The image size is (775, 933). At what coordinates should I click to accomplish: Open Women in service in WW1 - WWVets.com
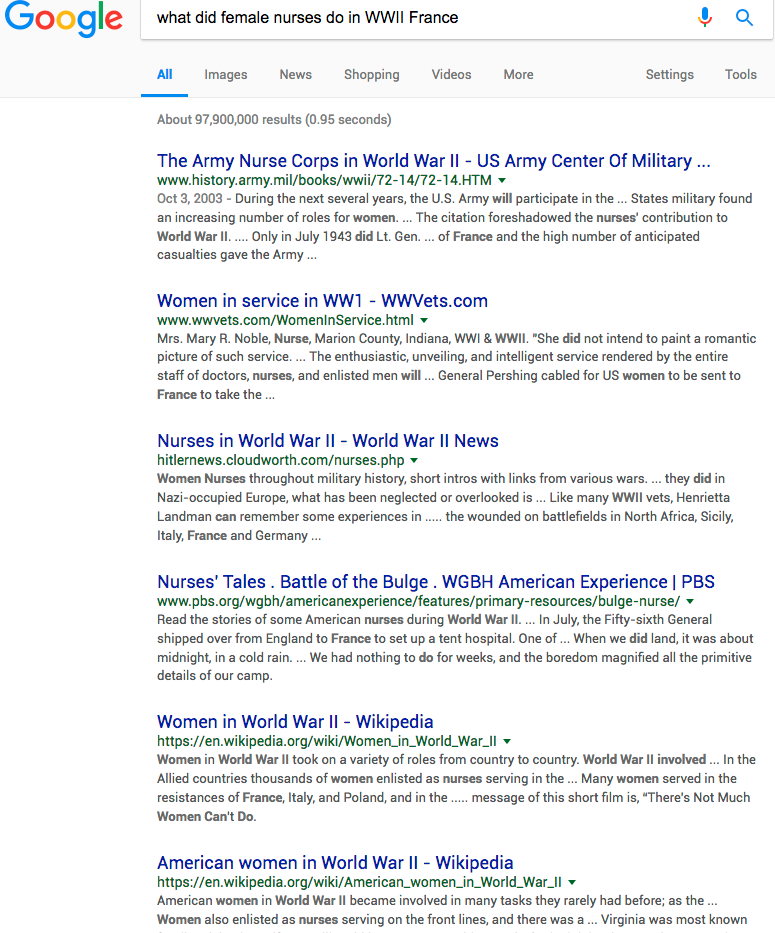[322, 301]
